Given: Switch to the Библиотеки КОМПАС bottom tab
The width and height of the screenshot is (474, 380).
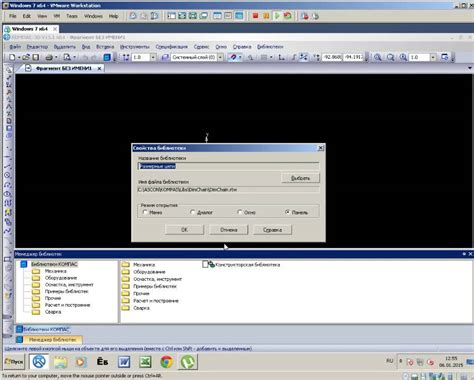Looking at the screenshot, I should [x=43, y=329].
